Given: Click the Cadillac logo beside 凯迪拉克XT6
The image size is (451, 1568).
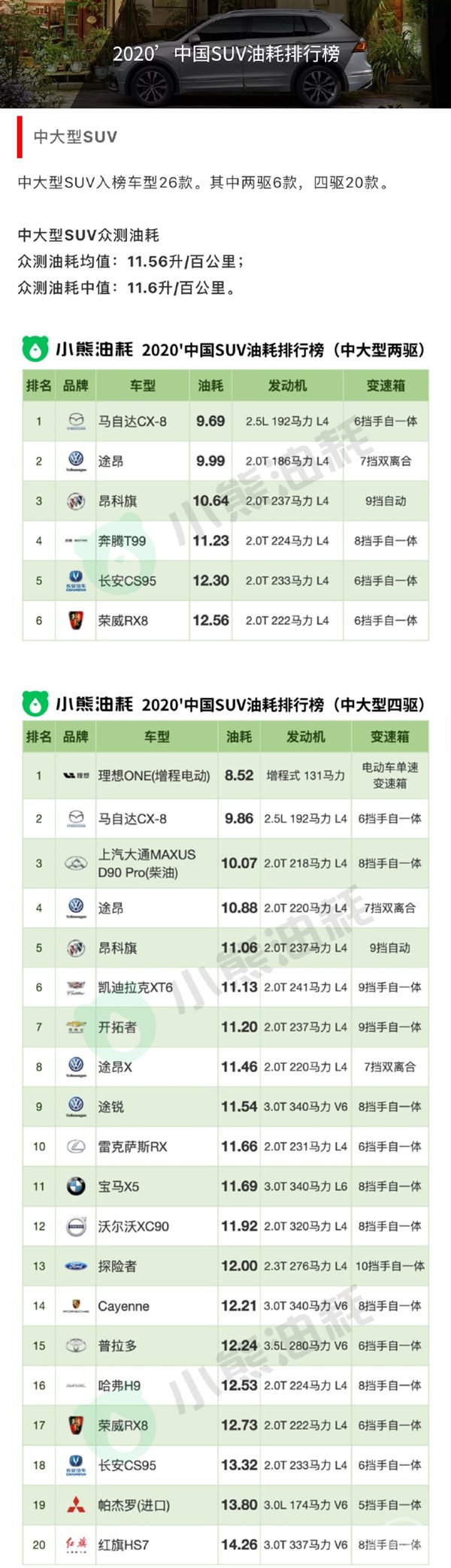Looking at the screenshot, I should pos(76,987).
